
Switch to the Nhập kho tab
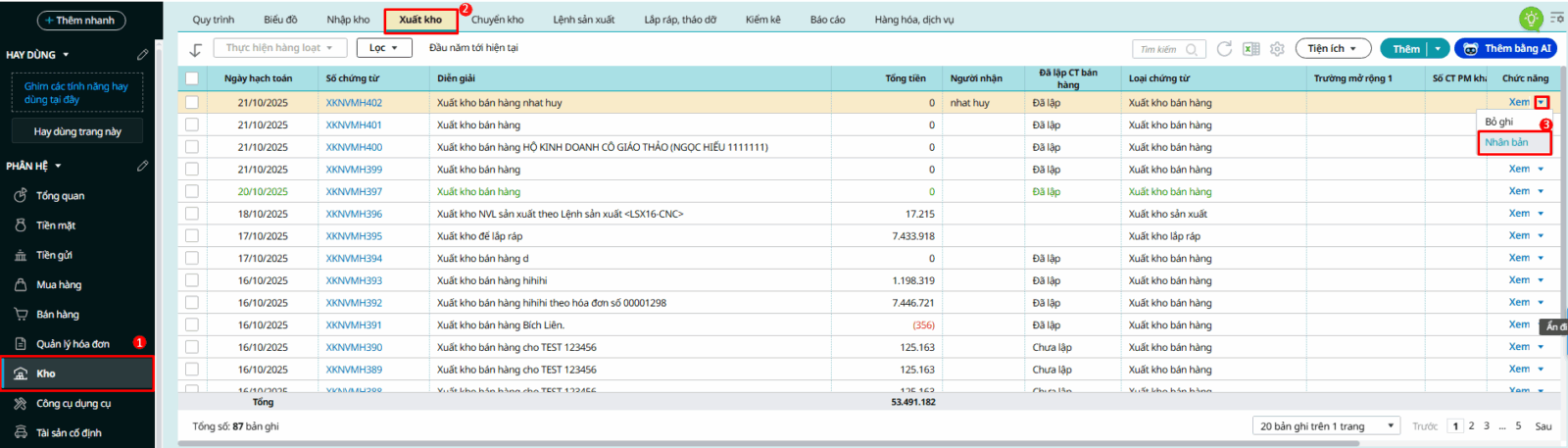pyautogui.click(x=348, y=20)
